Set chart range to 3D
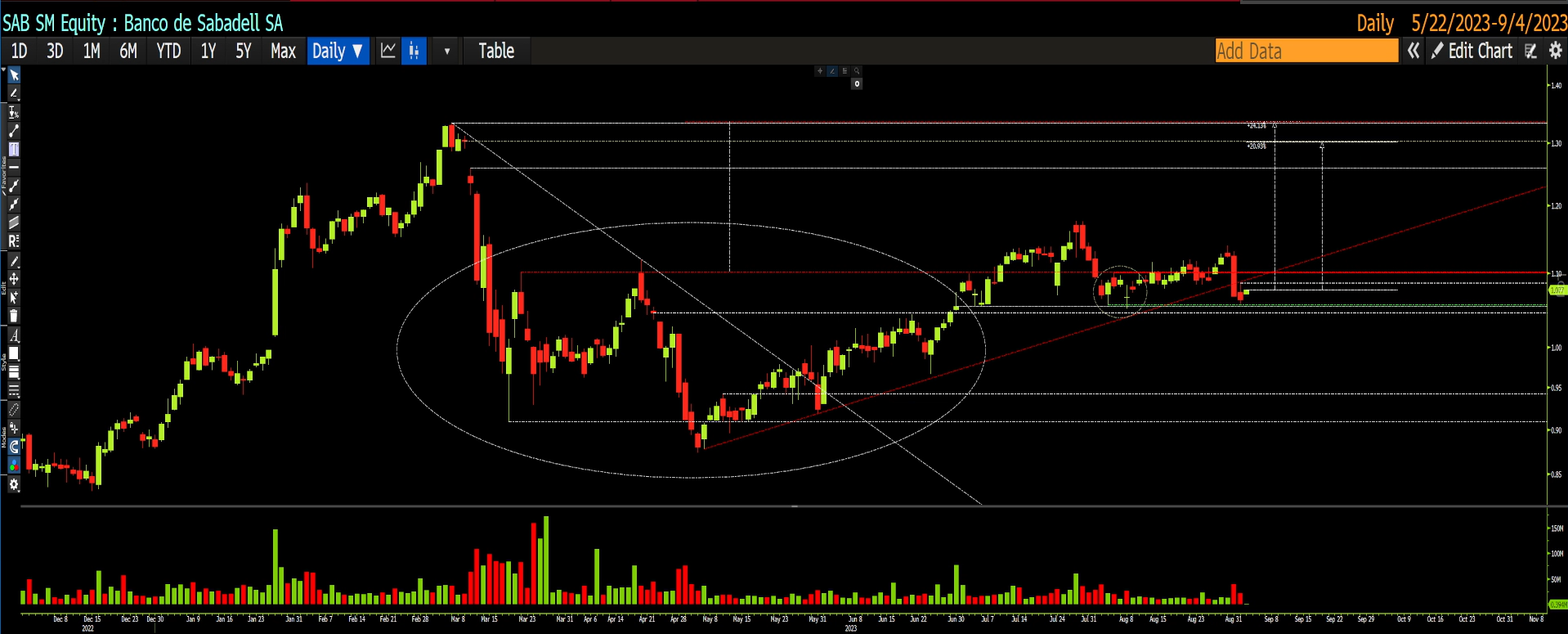This screenshot has width=1568, height=634. [x=55, y=51]
